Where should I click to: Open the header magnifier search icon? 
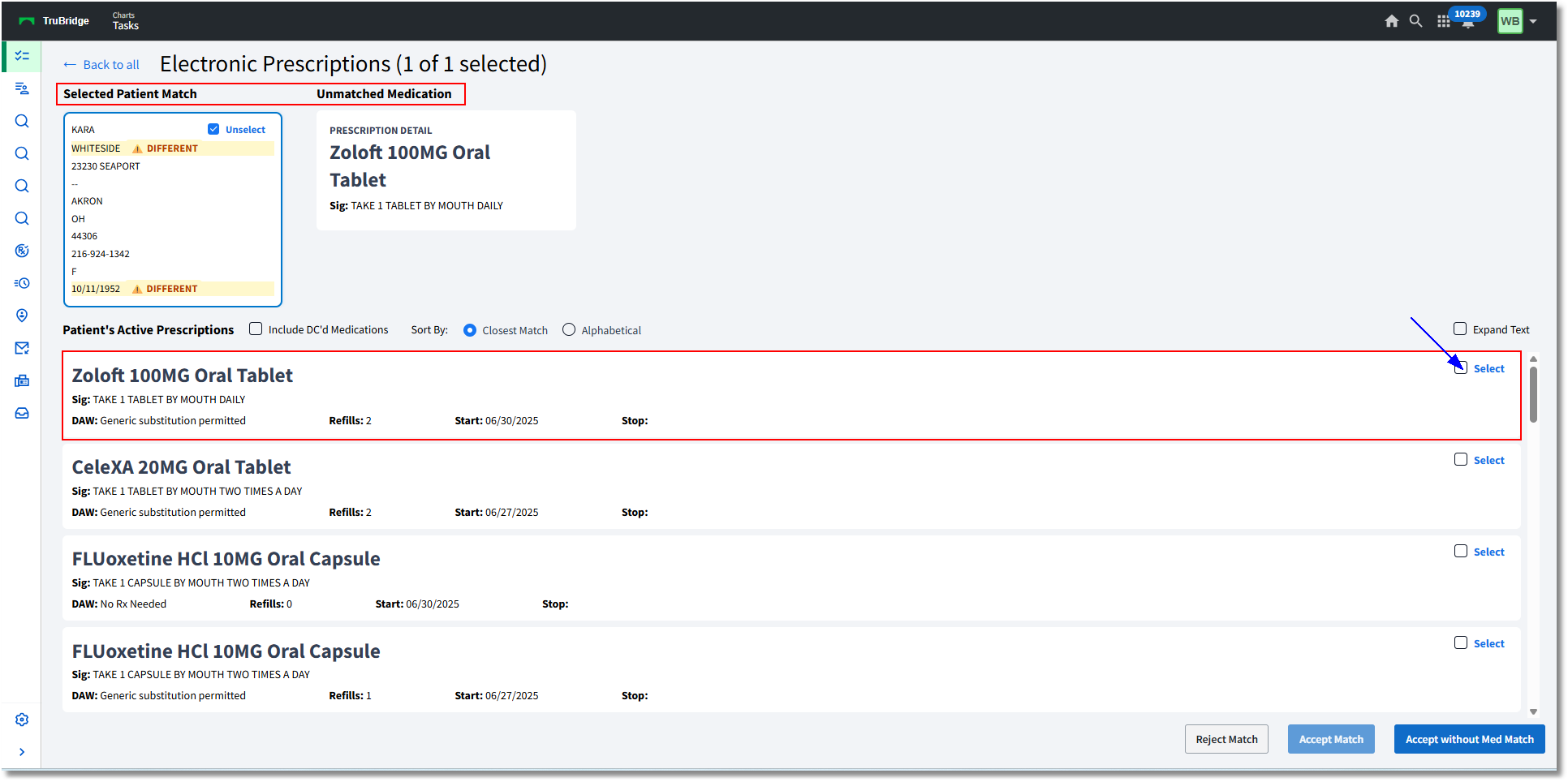tap(1415, 21)
